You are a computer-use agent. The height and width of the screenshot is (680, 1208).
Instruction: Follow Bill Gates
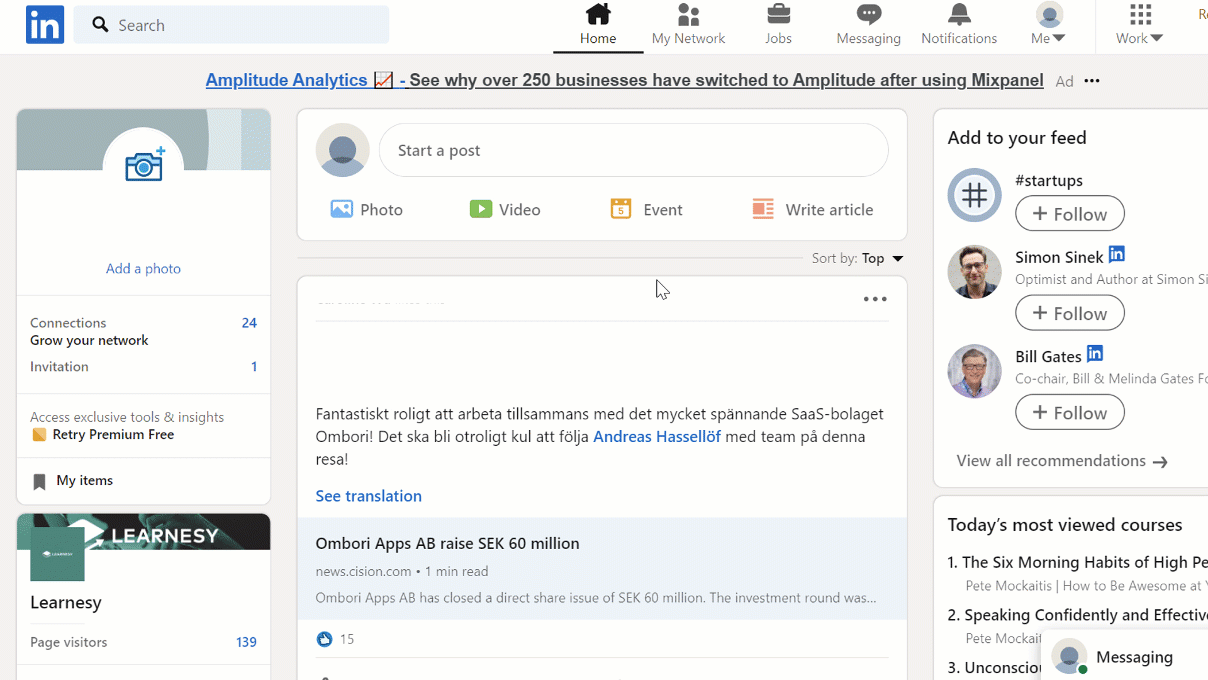1070,412
